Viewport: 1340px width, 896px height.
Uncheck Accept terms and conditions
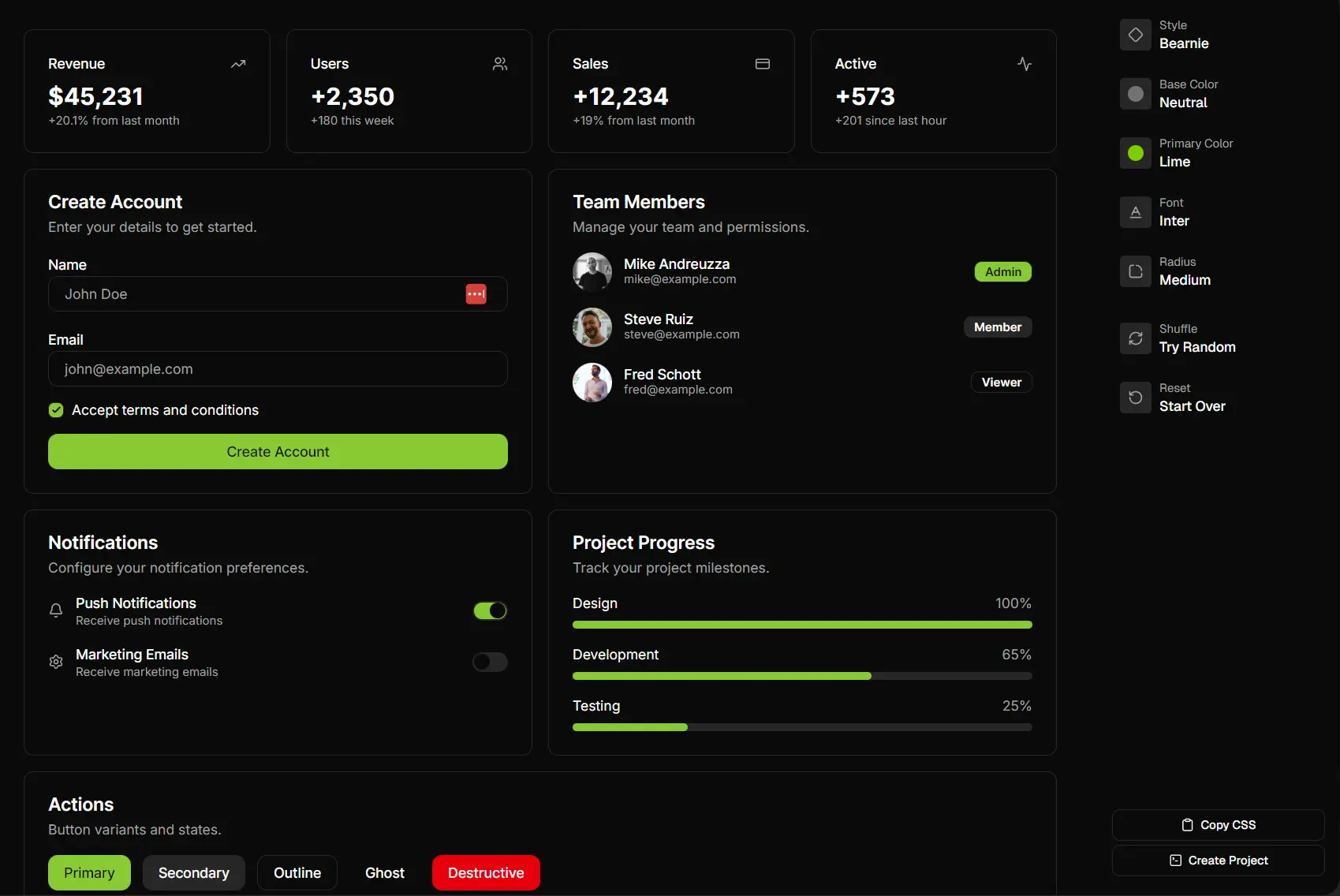56,410
